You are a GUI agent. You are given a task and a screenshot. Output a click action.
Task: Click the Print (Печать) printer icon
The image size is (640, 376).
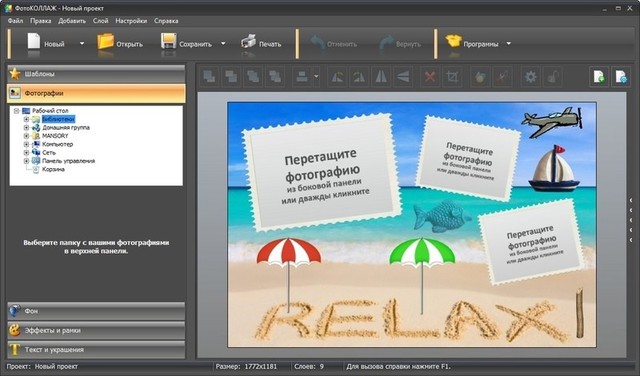(248, 42)
